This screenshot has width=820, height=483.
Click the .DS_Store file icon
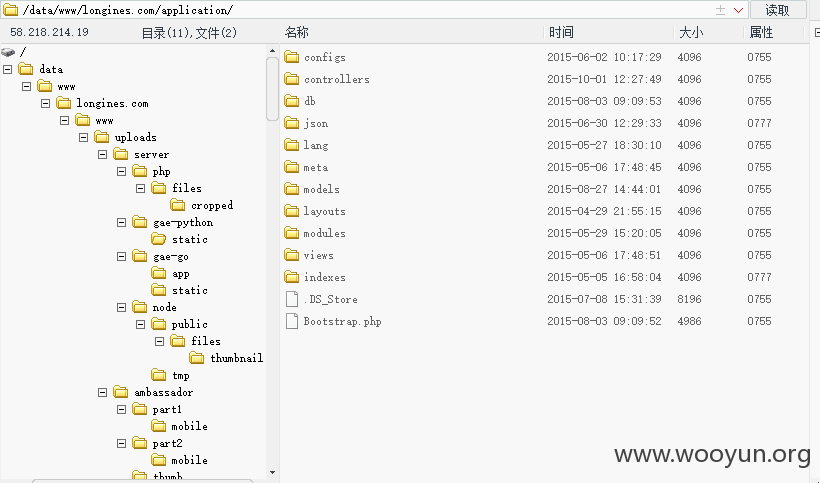click(292, 299)
